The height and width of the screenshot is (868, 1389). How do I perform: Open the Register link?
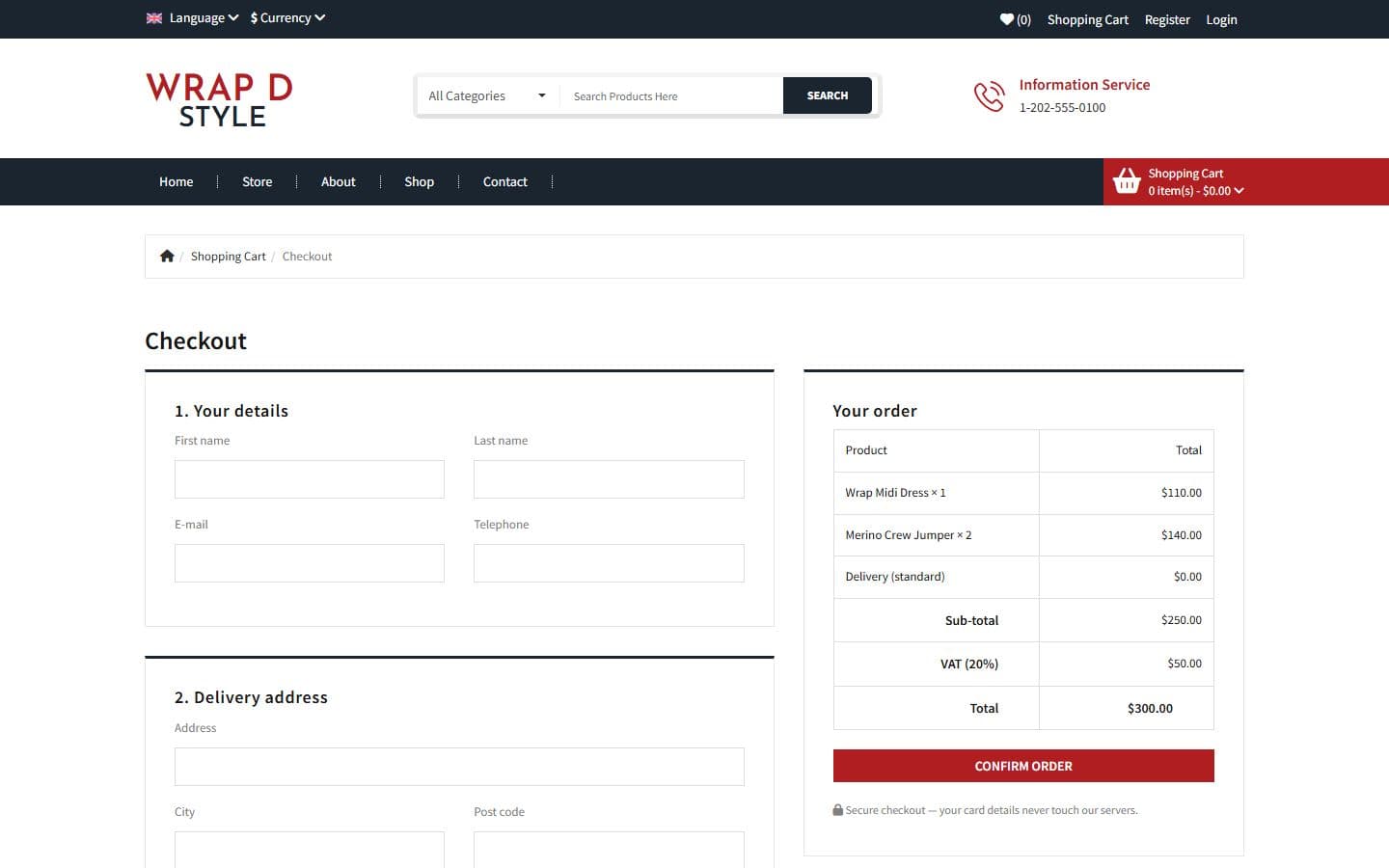pyautogui.click(x=1167, y=19)
